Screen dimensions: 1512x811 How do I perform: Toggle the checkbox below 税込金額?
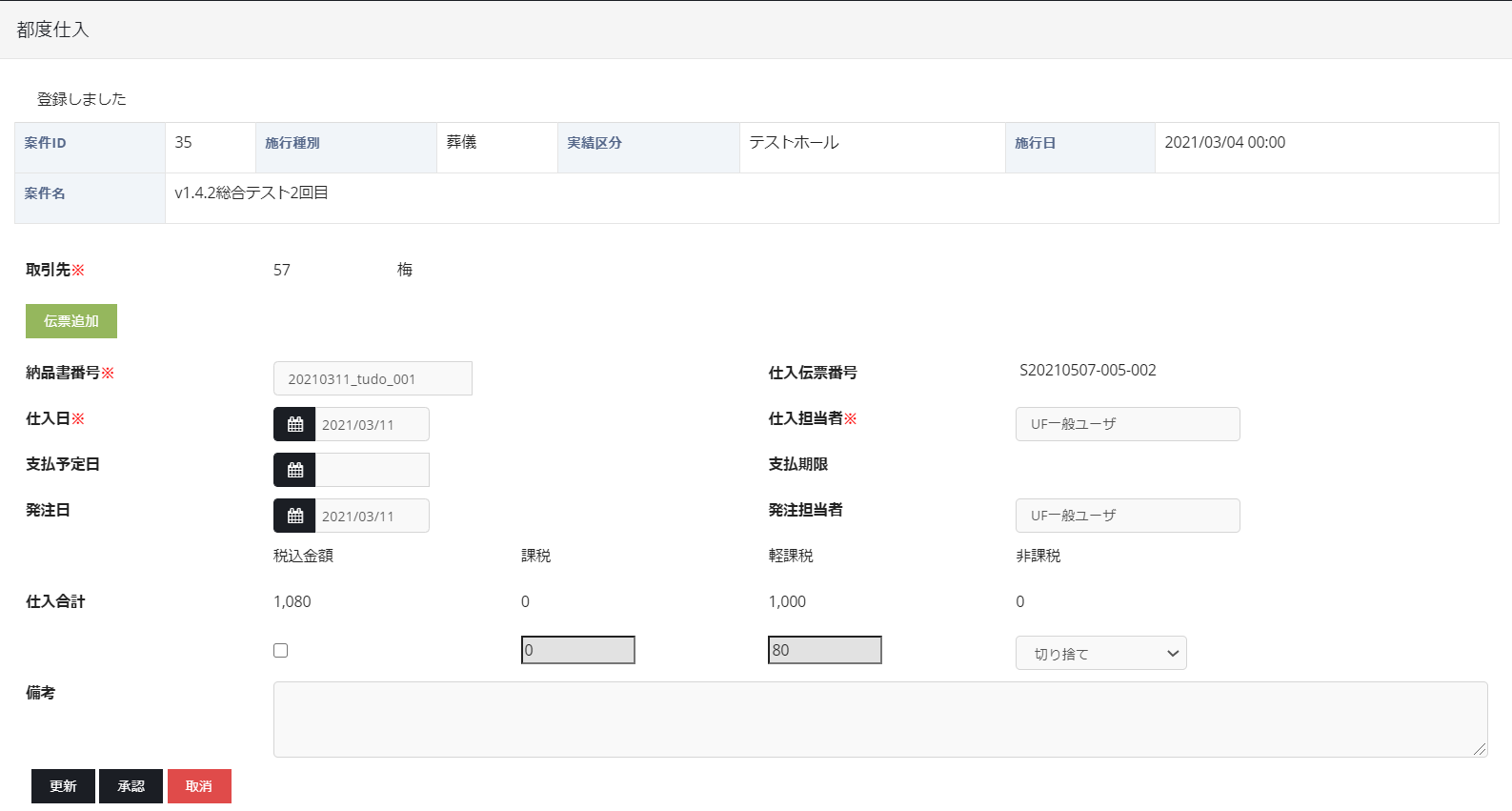pos(280,650)
